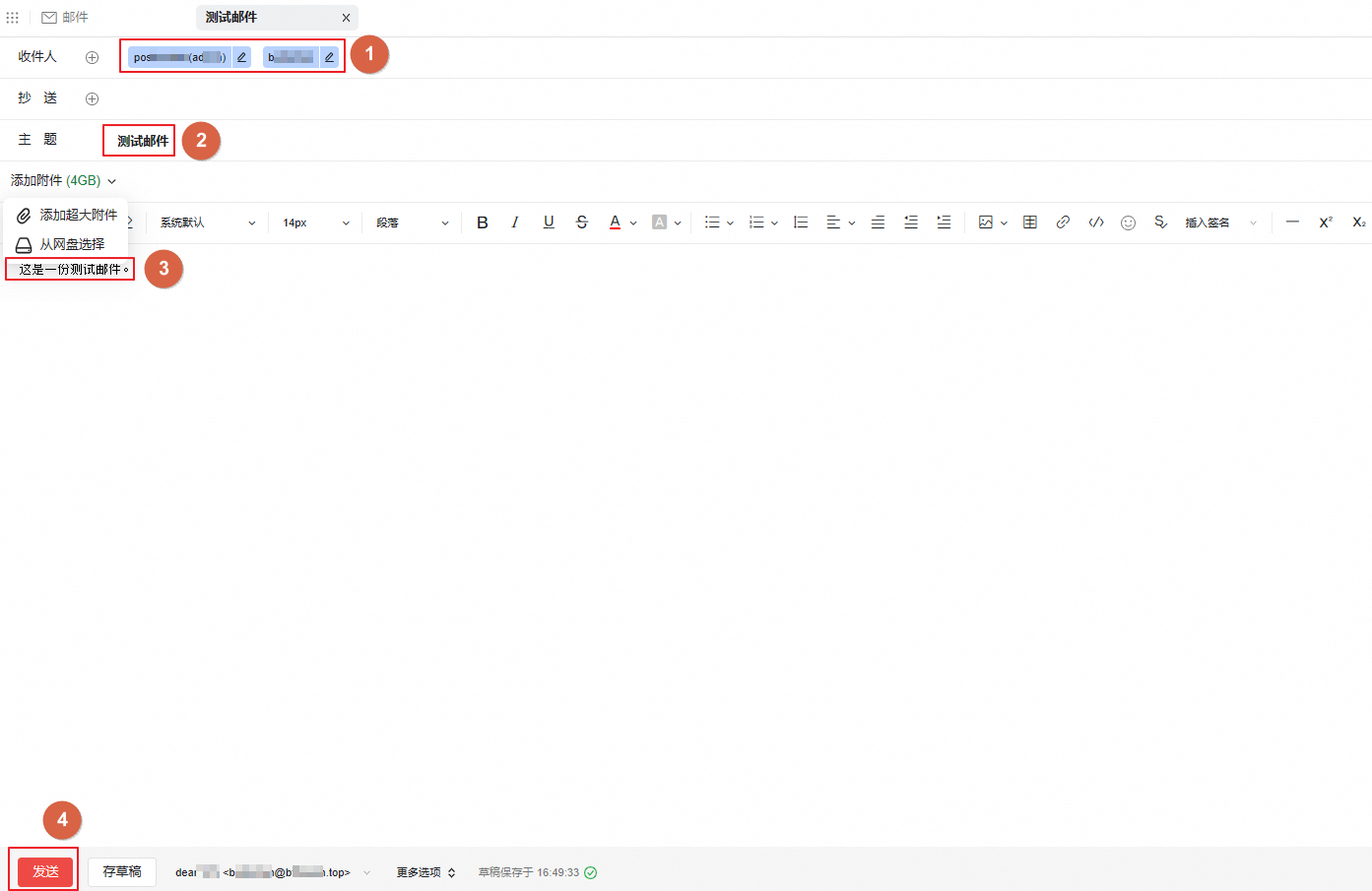The image size is (1372, 891).
Task: Insert a hyperlink
Action: pyautogui.click(x=1063, y=223)
